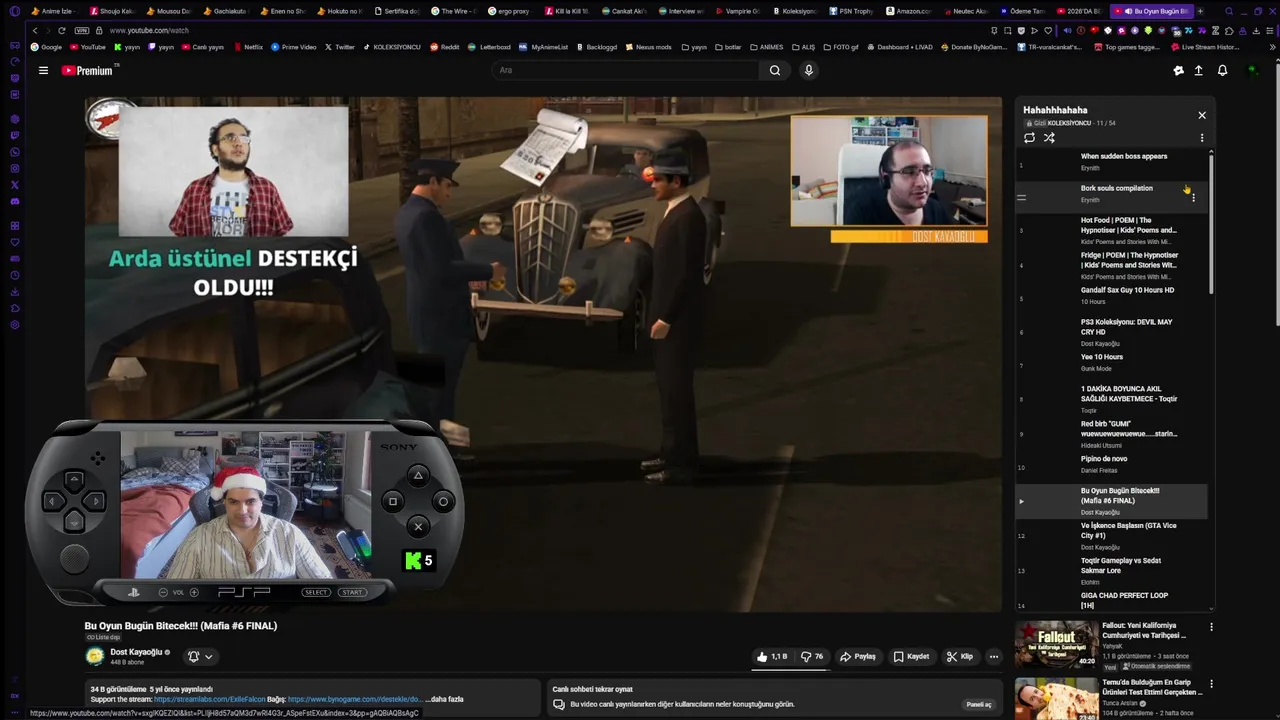Viewport: 1280px width, 720px height.
Task: Open the ANIMES bookmark folder
Action: pyautogui.click(x=765, y=47)
